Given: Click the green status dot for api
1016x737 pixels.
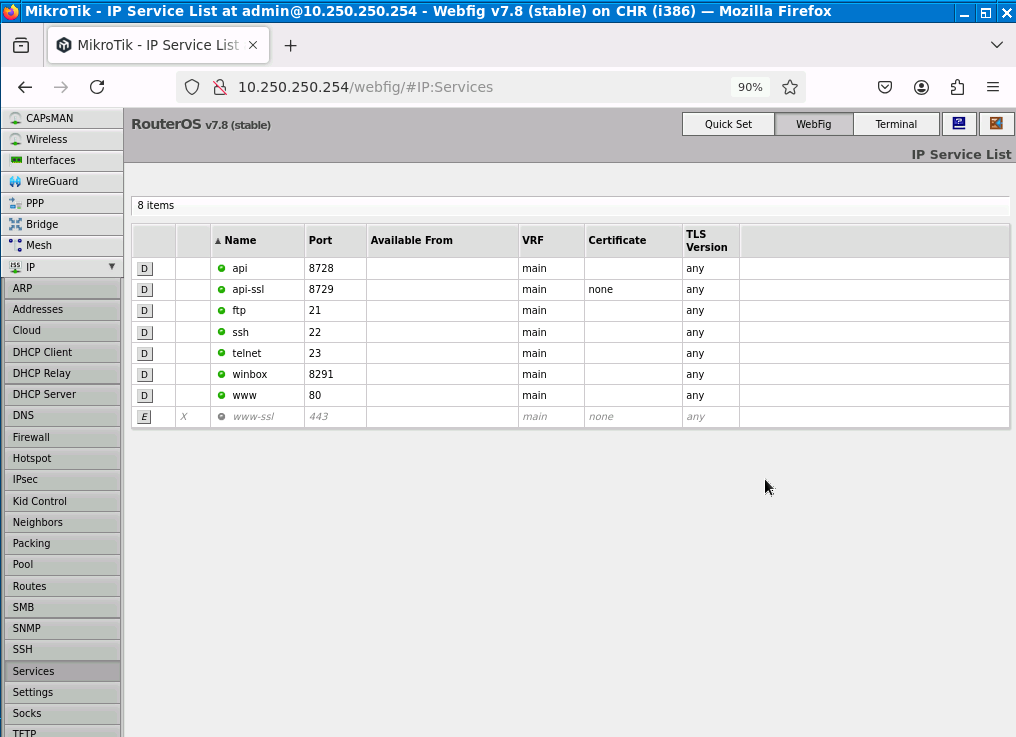Looking at the screenshot, I should (222, 268).
